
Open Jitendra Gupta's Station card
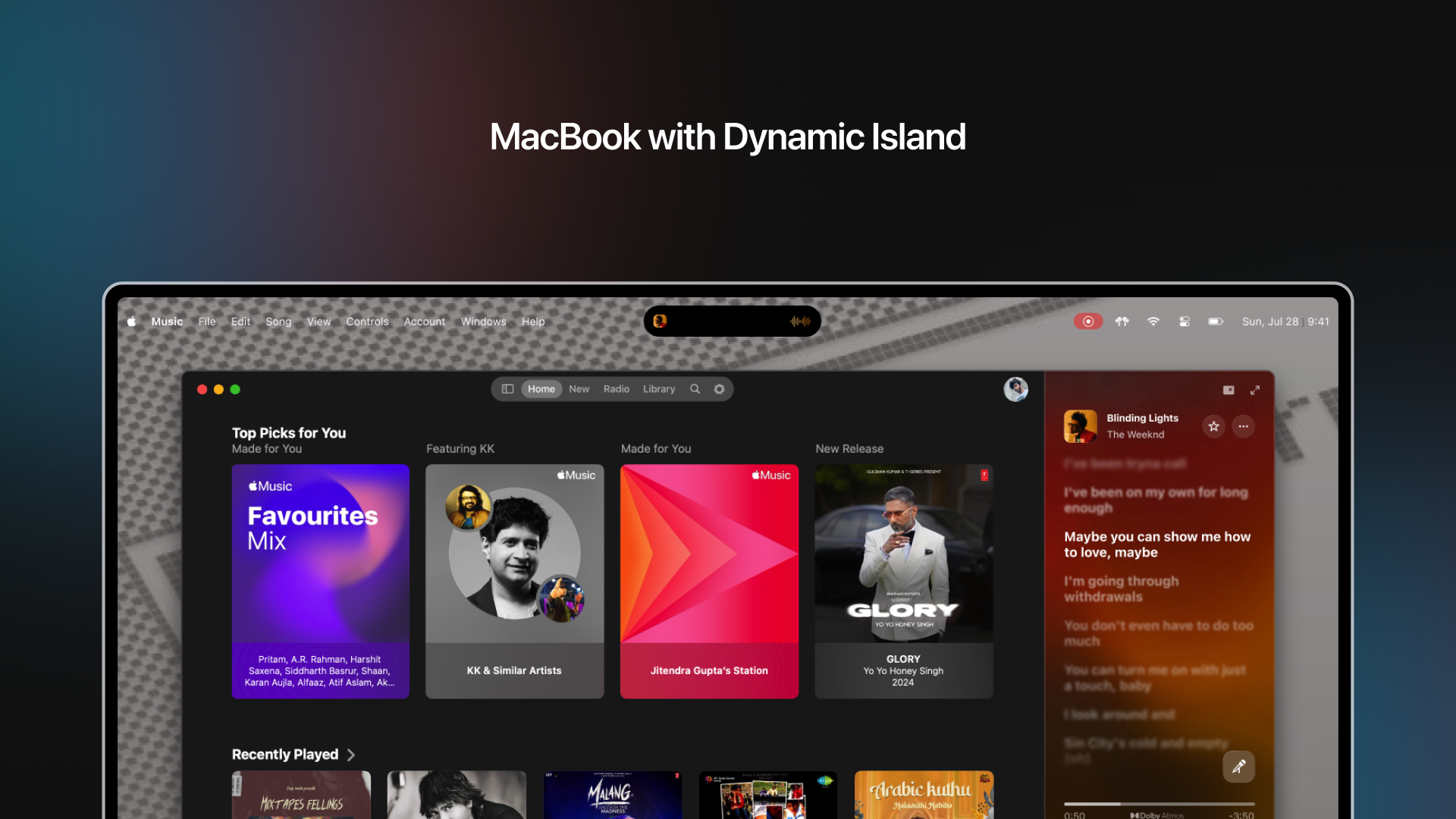click(x=709, y=581)
